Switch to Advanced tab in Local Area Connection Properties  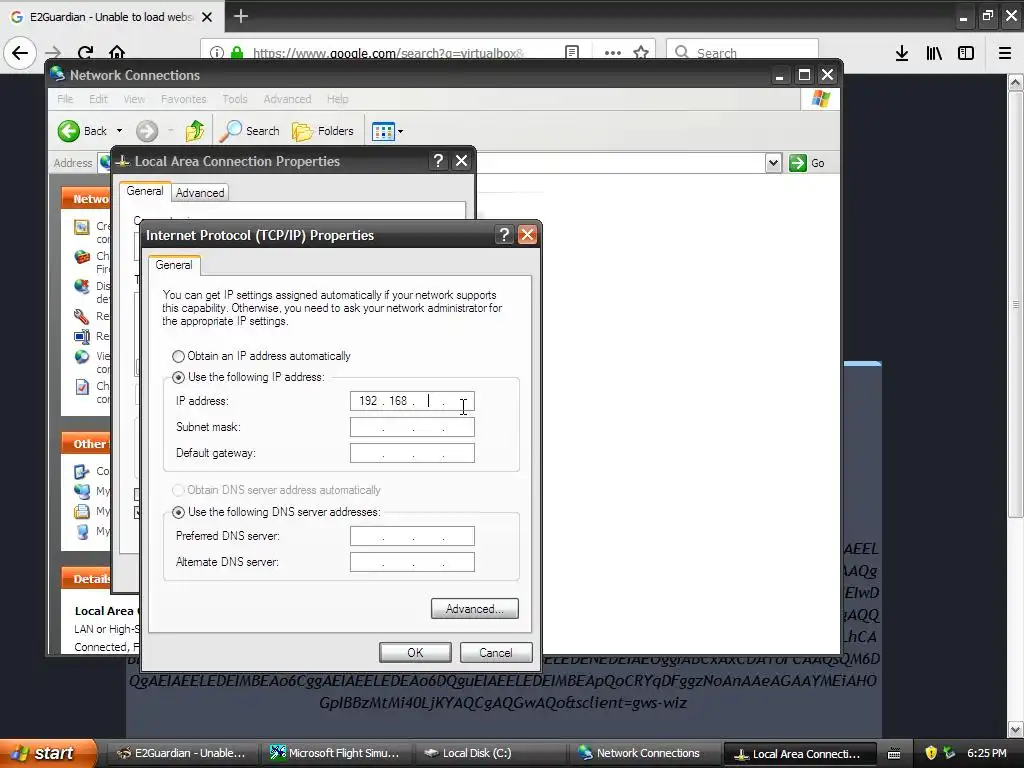[200, 193]
